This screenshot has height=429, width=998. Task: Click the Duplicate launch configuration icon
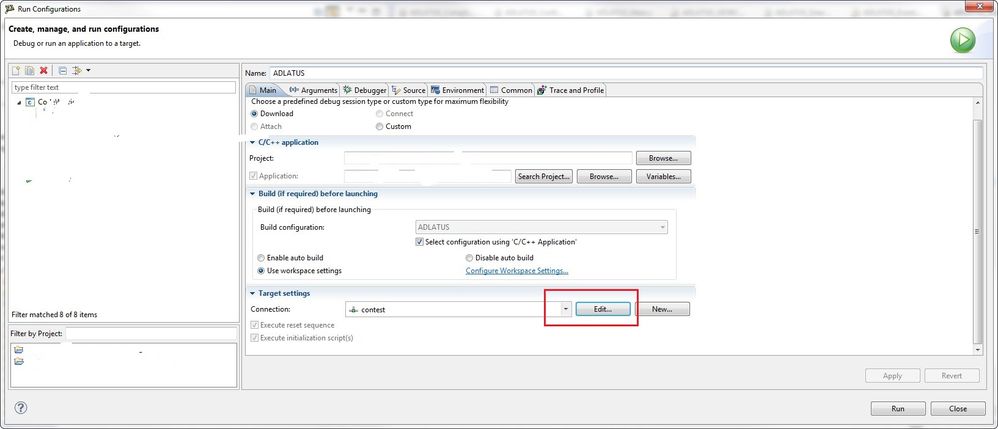click(30, 71)
